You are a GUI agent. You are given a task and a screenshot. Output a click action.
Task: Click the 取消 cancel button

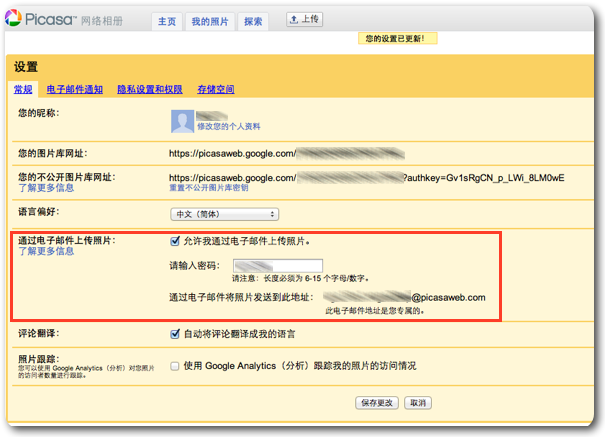[x=417, y=402]
